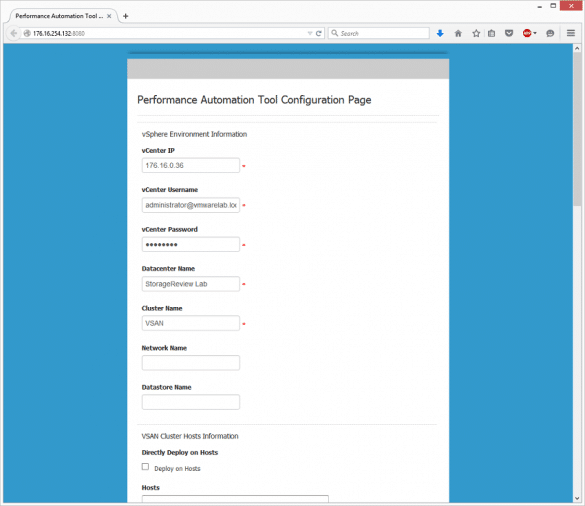
Task: Click the 'VSAN Cluster Hosts Information' heading
Action: coord(190,436)
